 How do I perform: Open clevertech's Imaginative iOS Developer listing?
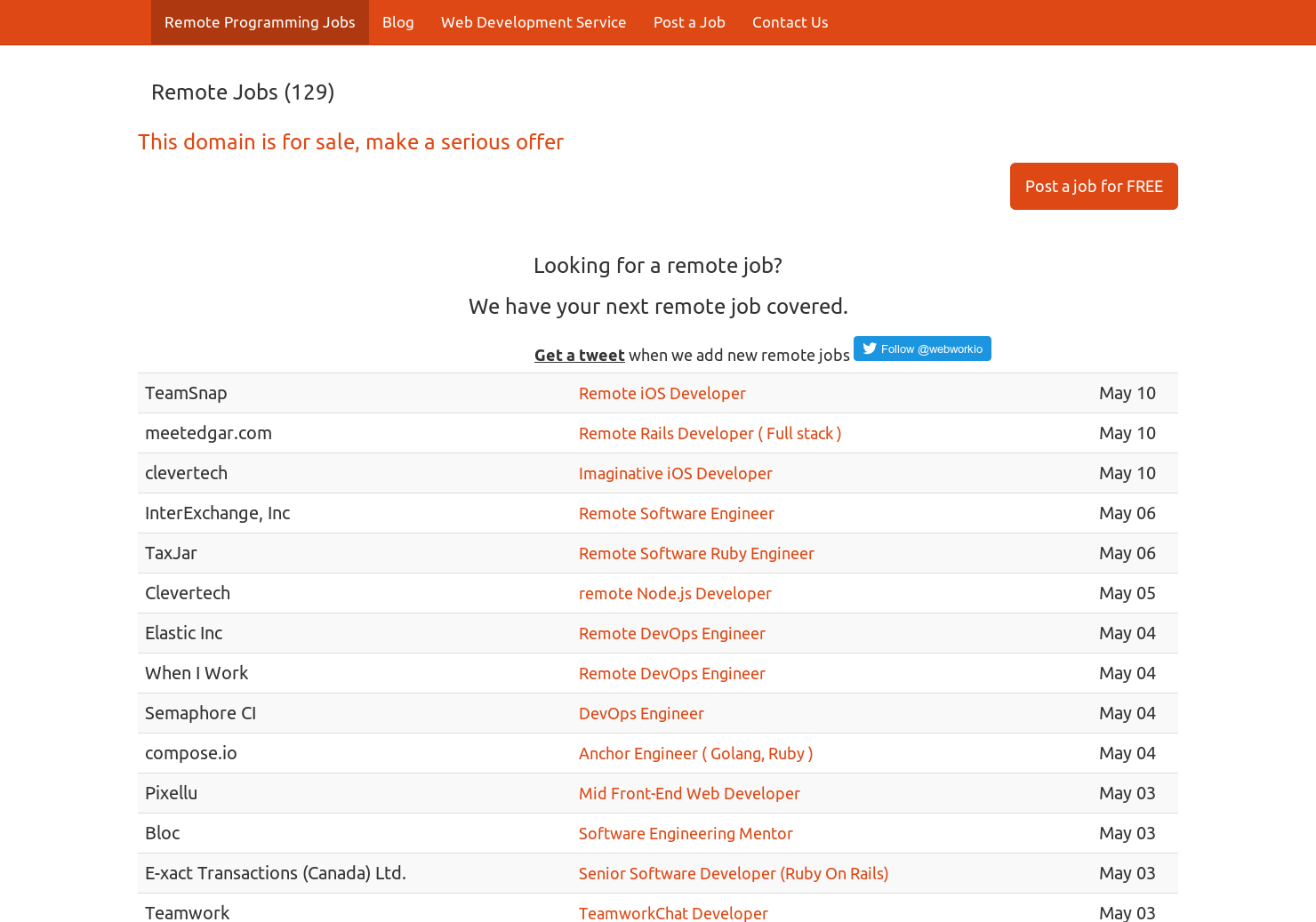pyautogui.click(x=675, y=473)
